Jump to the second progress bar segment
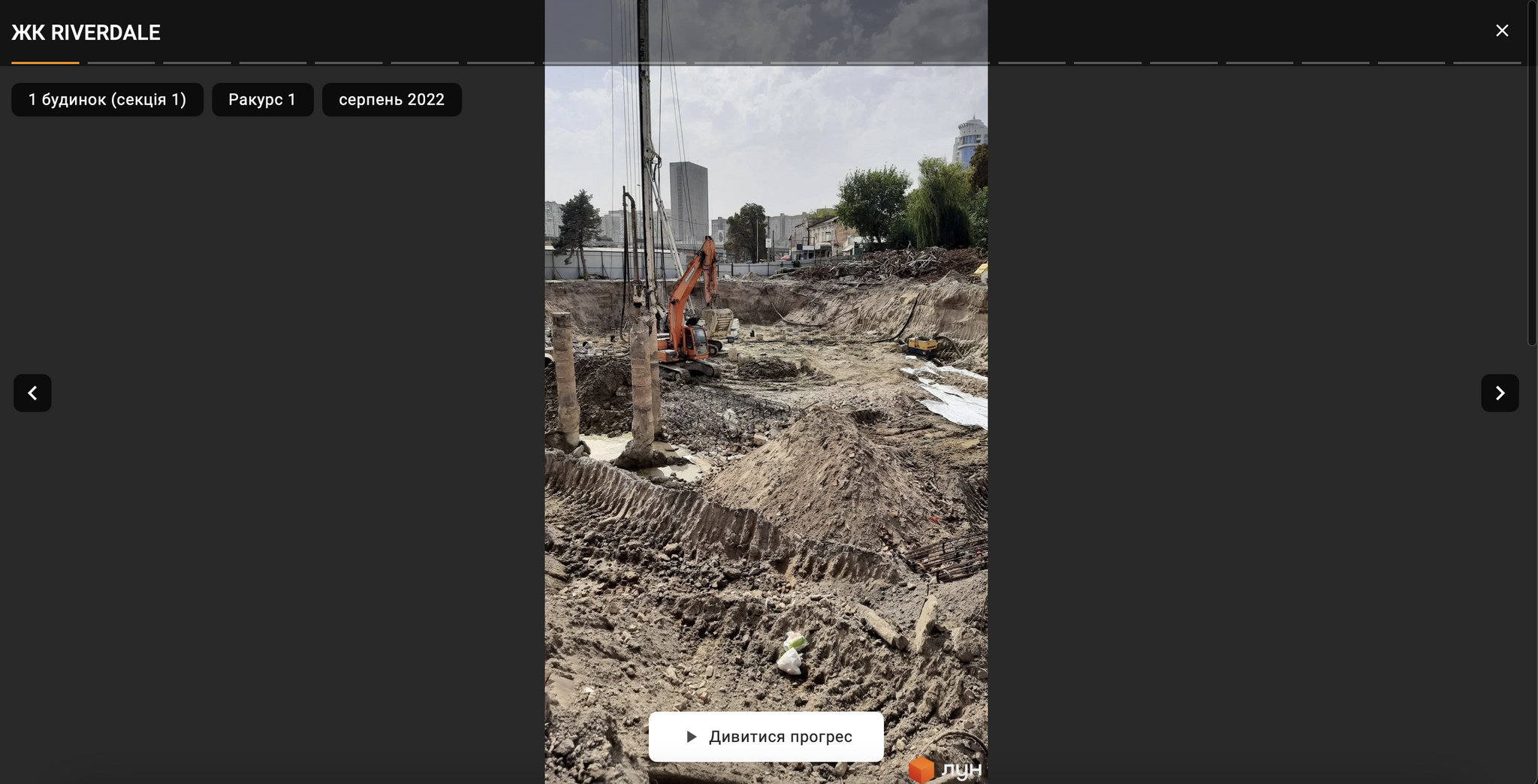The width and height of the screenshot is (1538, 784). coord(121,62)
